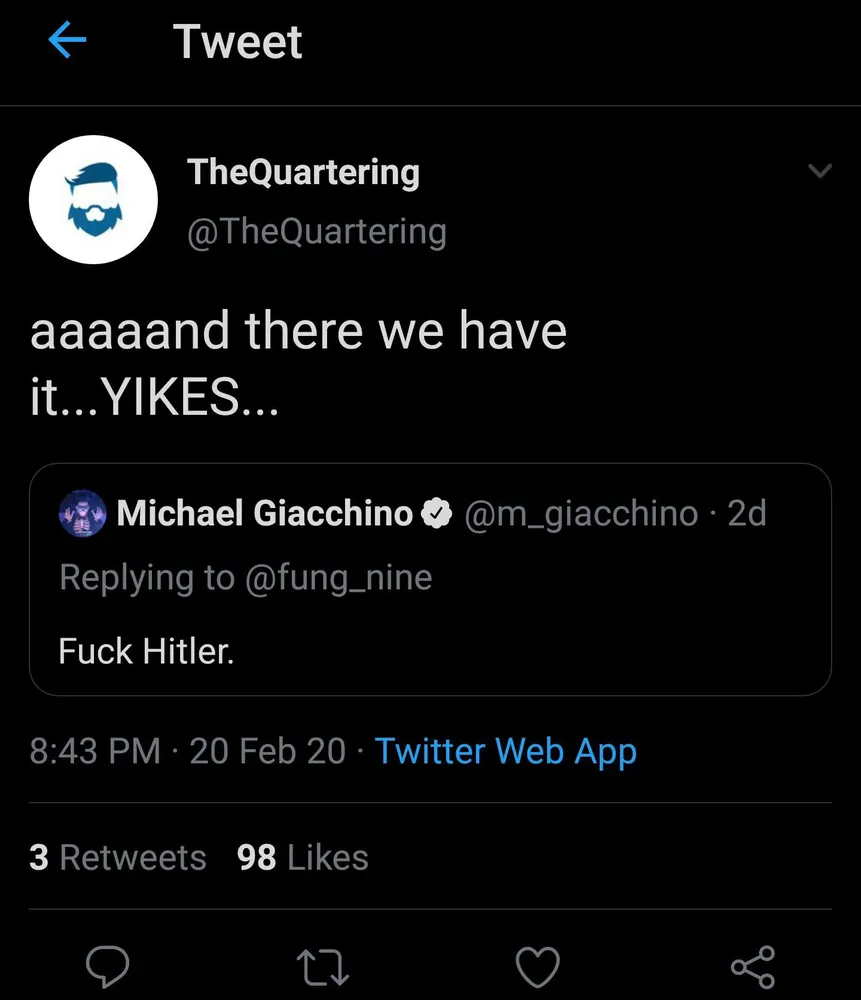This screenshot has height=1000, width=861.
Task: Share the tweet via share icon
Action: (x=752, y=965)
